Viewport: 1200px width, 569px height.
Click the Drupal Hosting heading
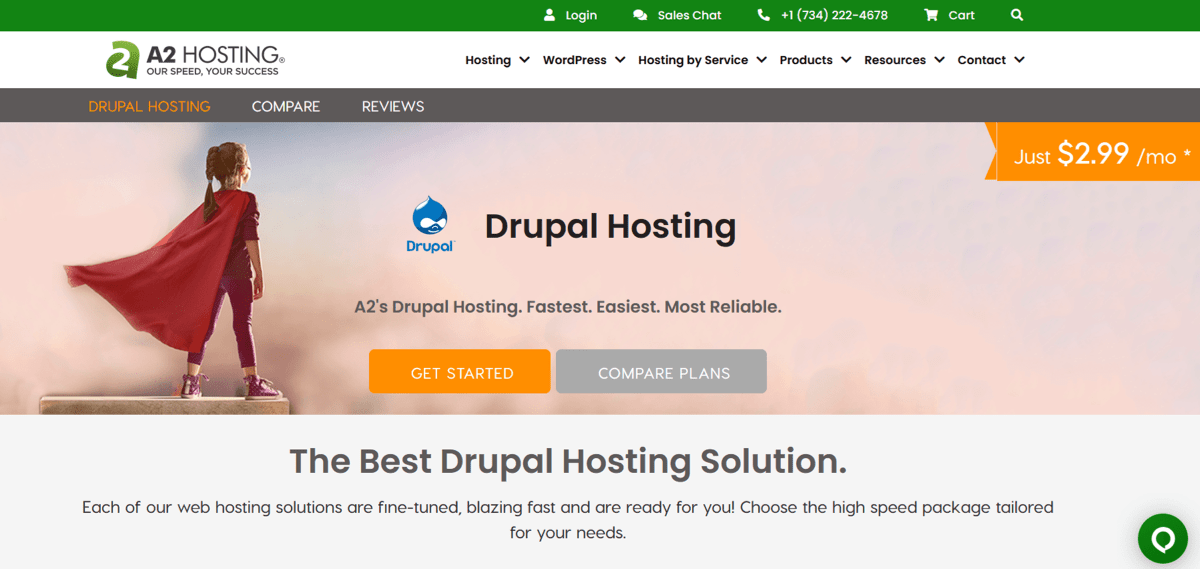point(610,226)
